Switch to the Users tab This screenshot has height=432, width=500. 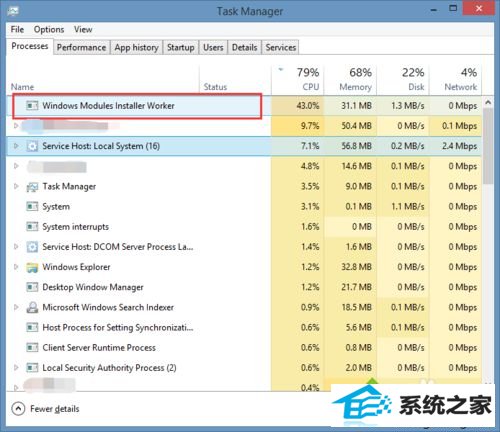click(x=213, y=47)
